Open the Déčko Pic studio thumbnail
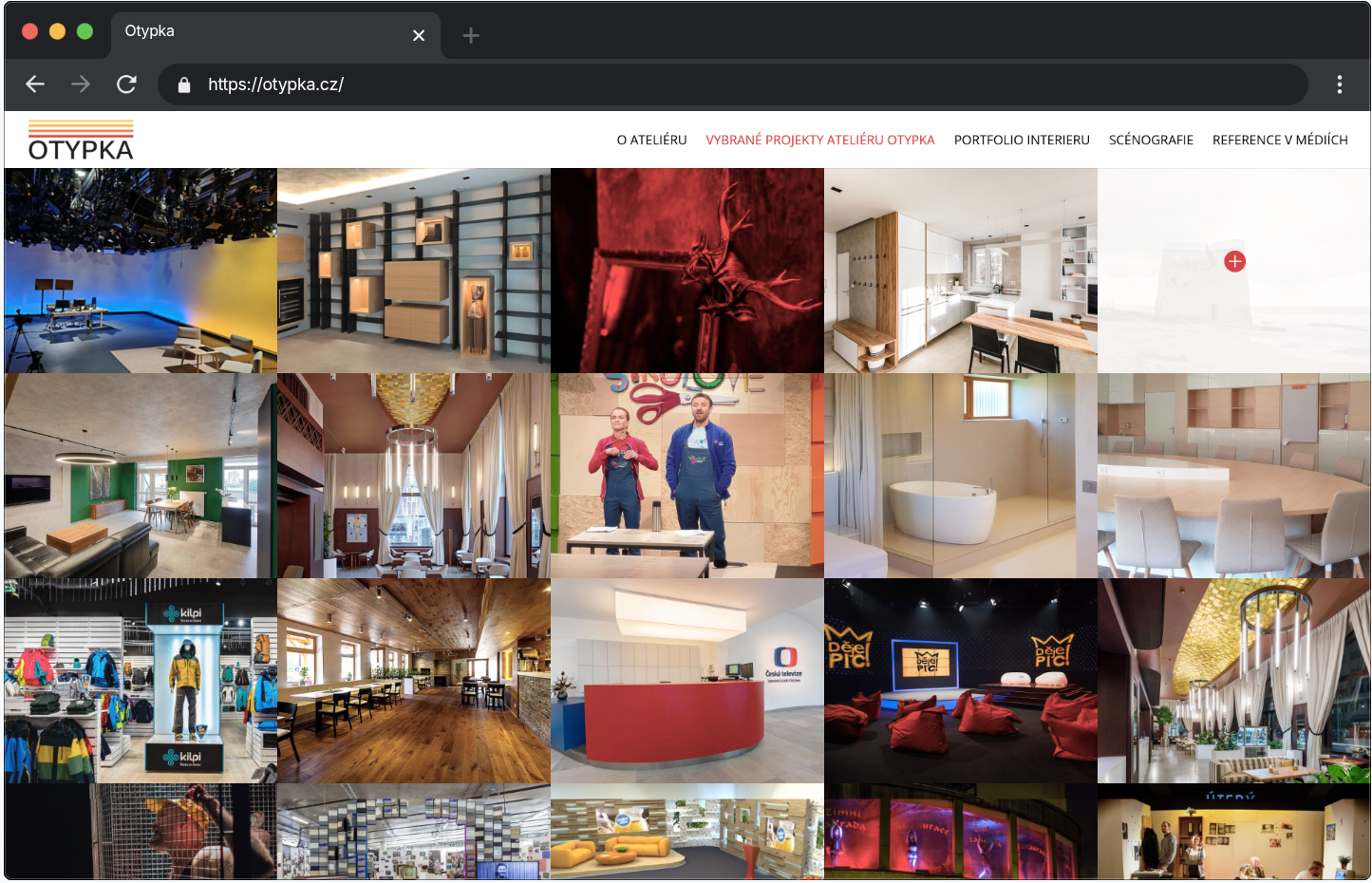 pyautogui.click(x=960, y=681)
